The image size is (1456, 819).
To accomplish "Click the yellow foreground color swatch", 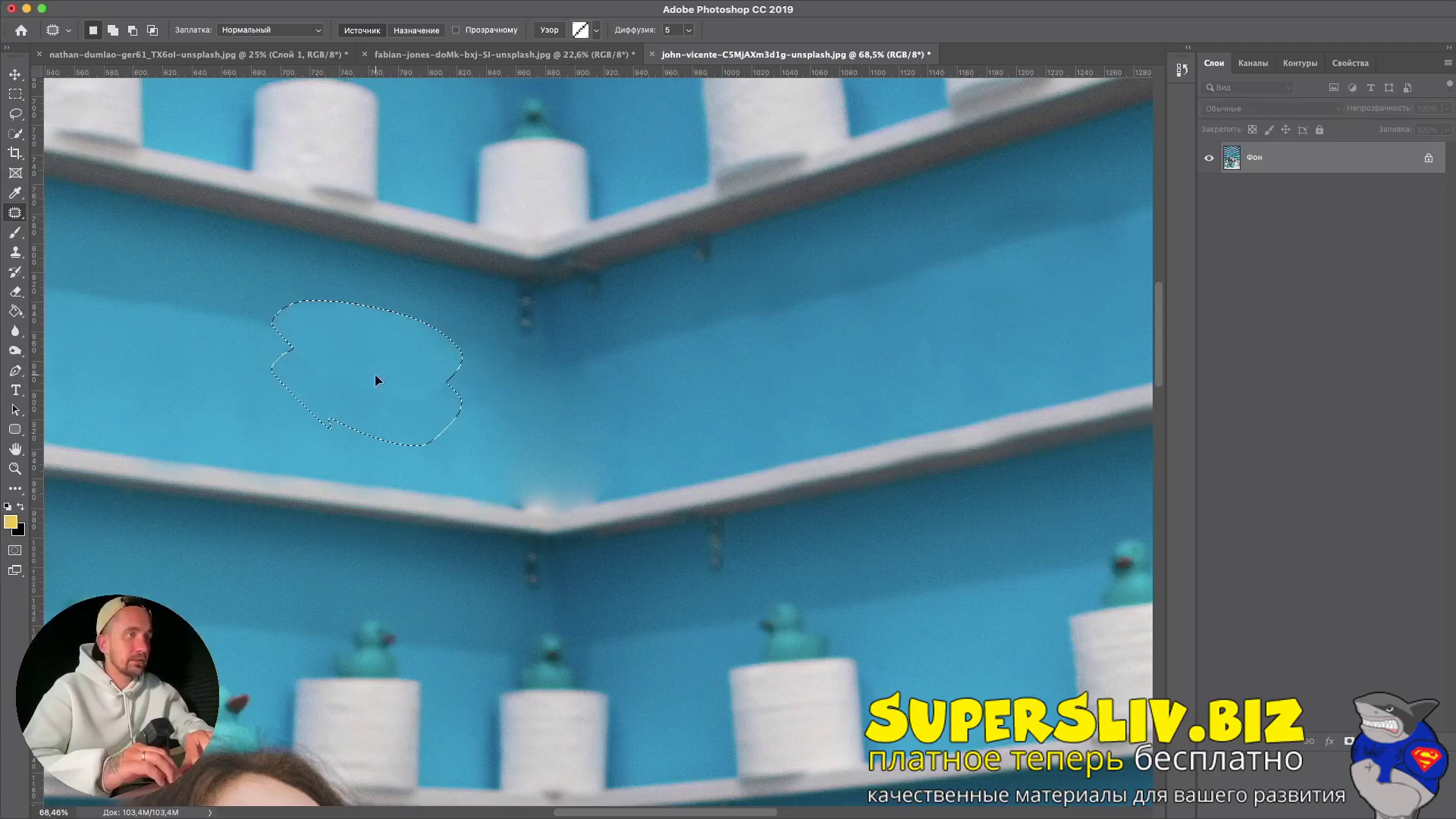I will coord(10,522).
